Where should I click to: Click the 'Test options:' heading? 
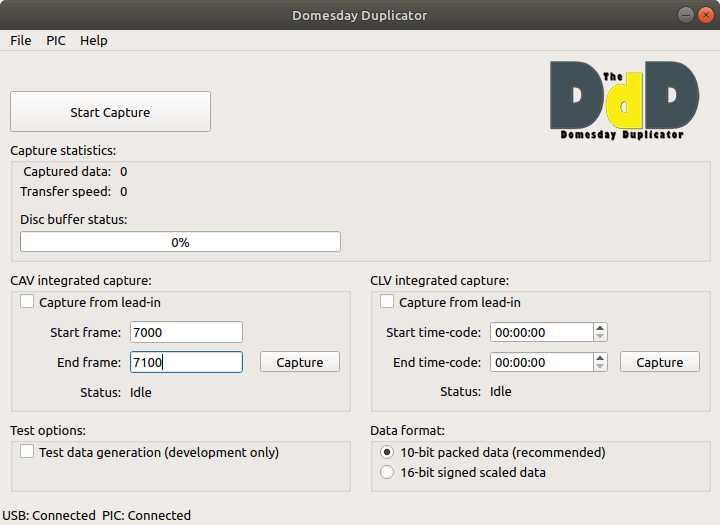48,430
